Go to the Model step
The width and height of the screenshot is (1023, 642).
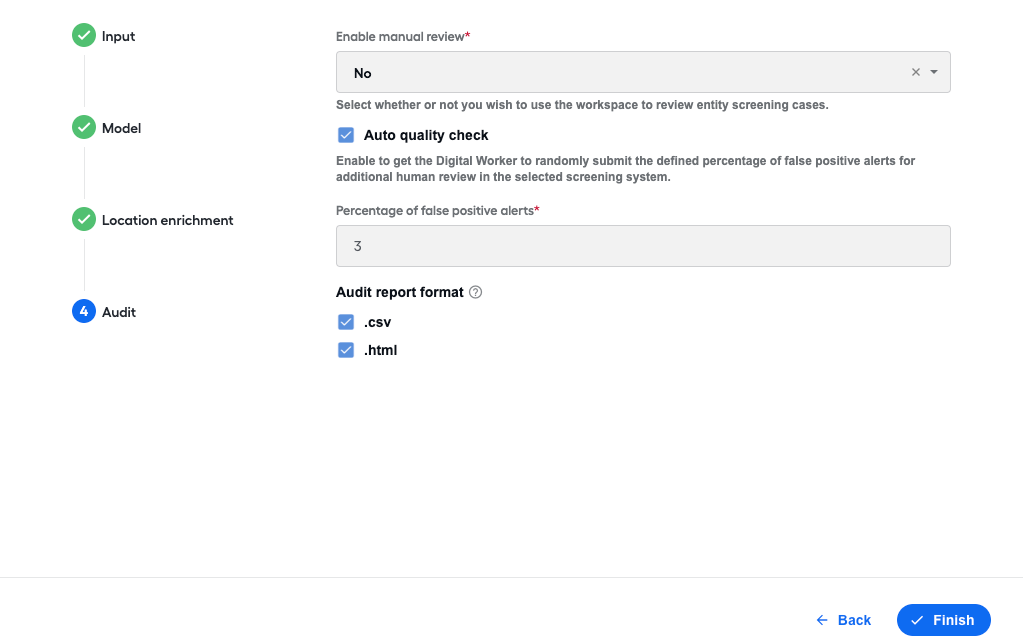121,128
